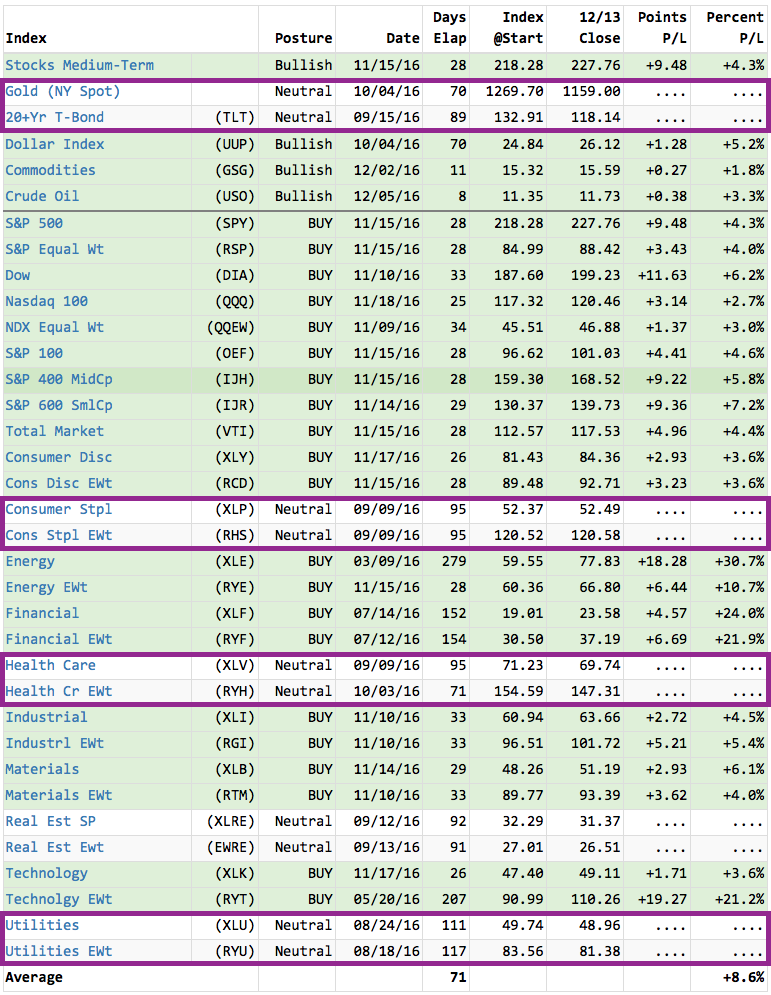Select the Financial EWt link
The width and height of the screenshot is (771, 995).
coord(59,639)
